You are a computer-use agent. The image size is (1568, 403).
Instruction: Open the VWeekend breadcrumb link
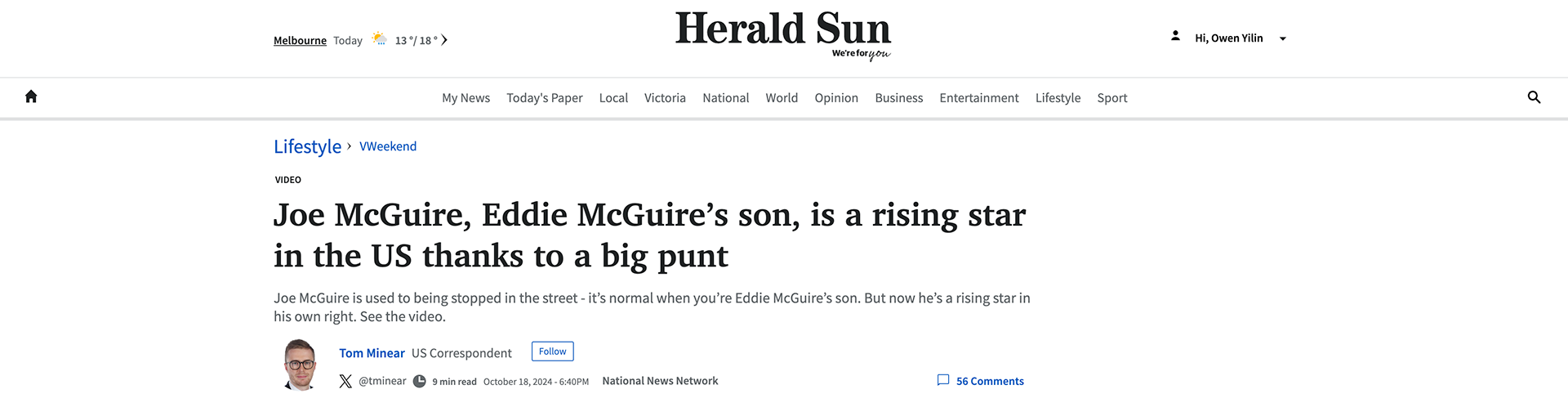tap(388, 146)
